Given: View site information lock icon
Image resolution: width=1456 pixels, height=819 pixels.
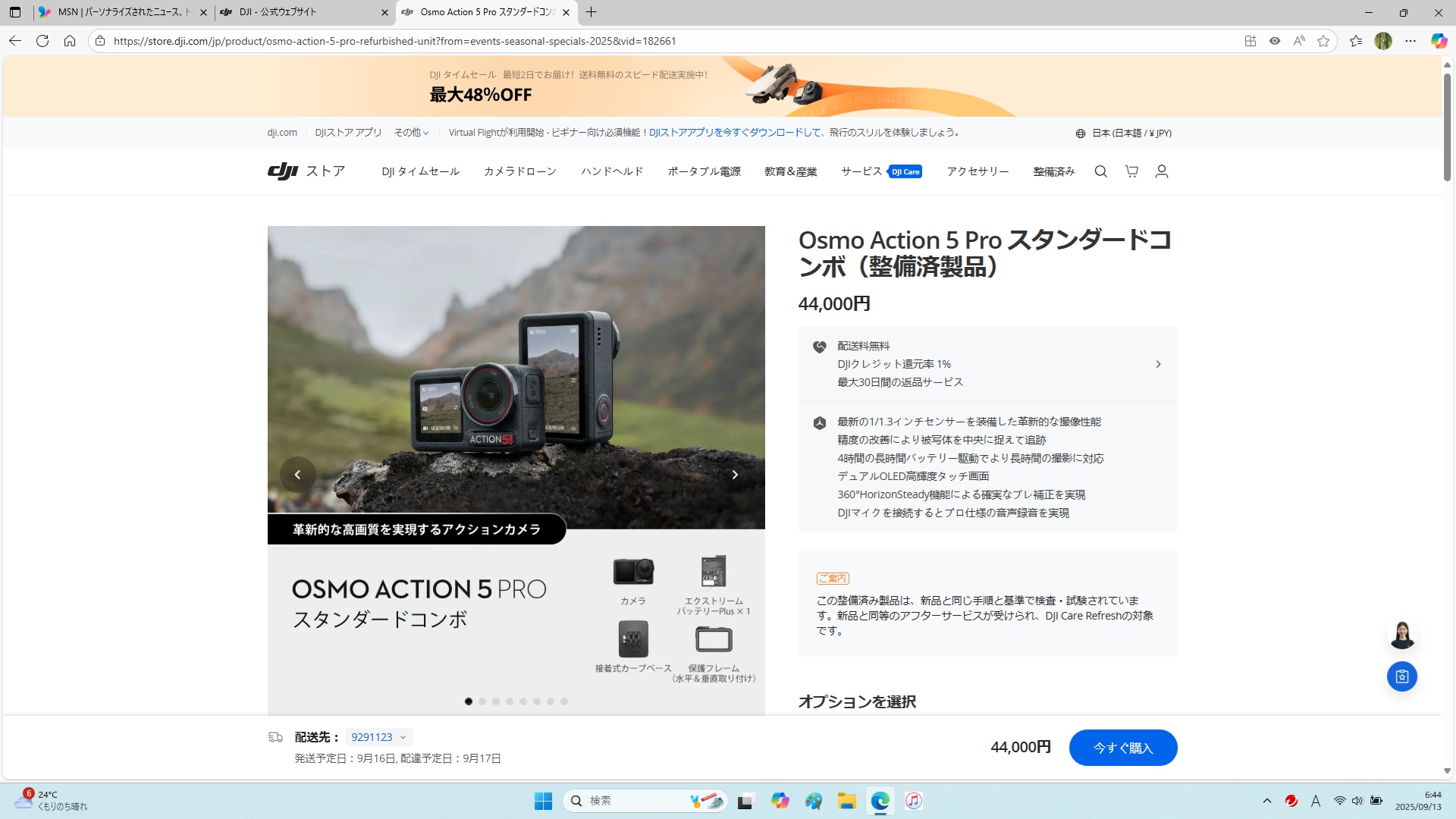Looking at the screenshot, I should (100, 41).
